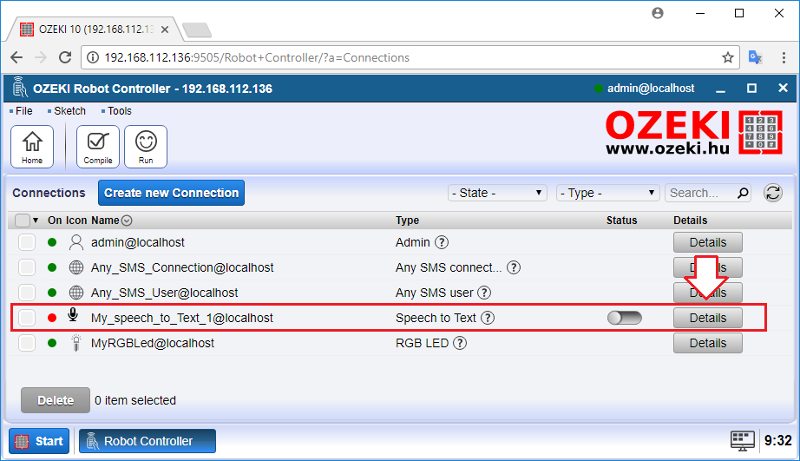Screen dimensions: 800x461
Task: Click the Status column header
Action: coord(621,220)
